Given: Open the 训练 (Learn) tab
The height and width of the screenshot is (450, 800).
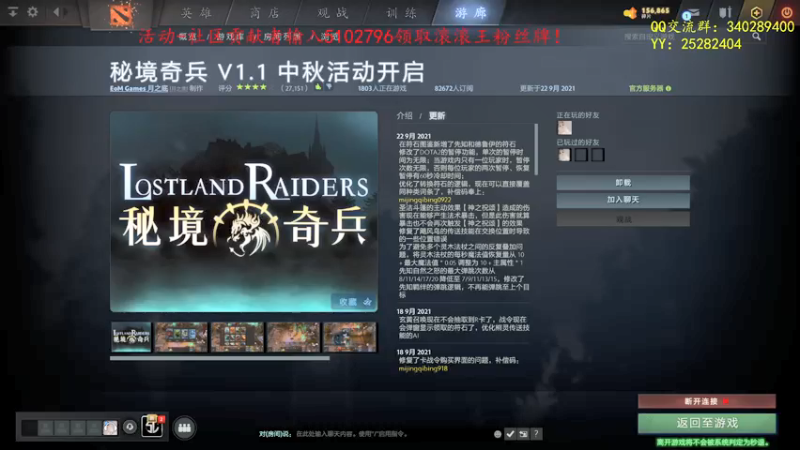Looking at the screenshot, I should (x=401, y=13).
